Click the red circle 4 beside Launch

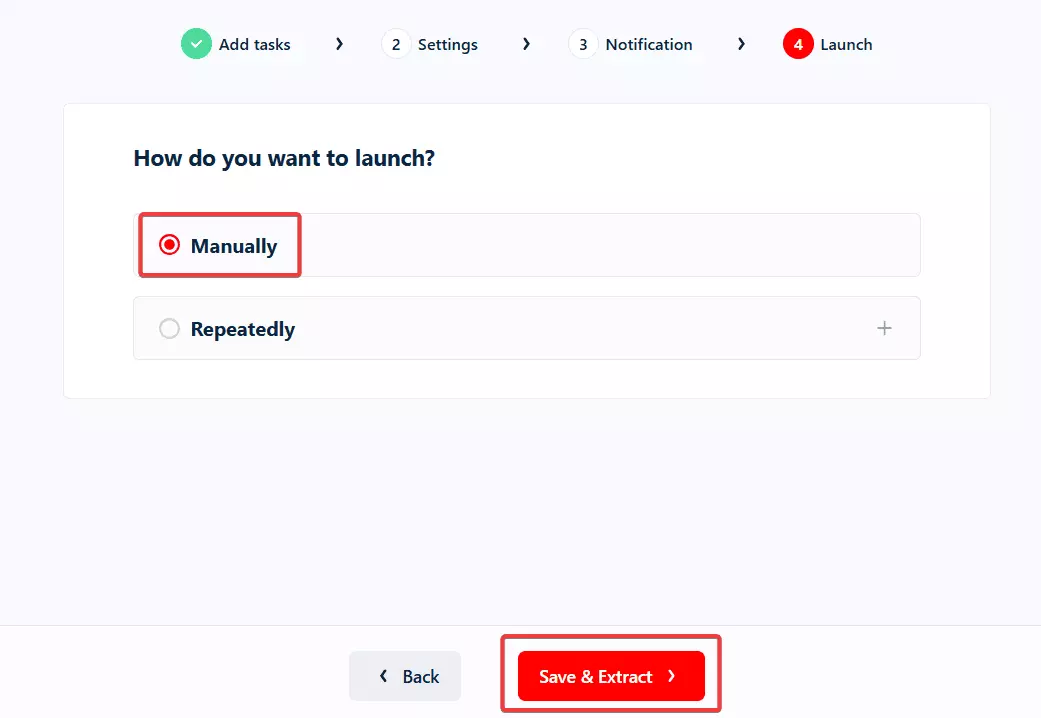tap(796, 44)
